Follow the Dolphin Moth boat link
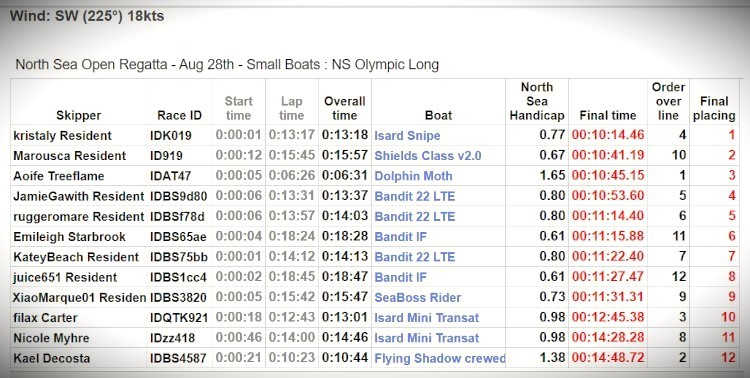Viewport: 750px width, 378px height. [x=413, y=176]
